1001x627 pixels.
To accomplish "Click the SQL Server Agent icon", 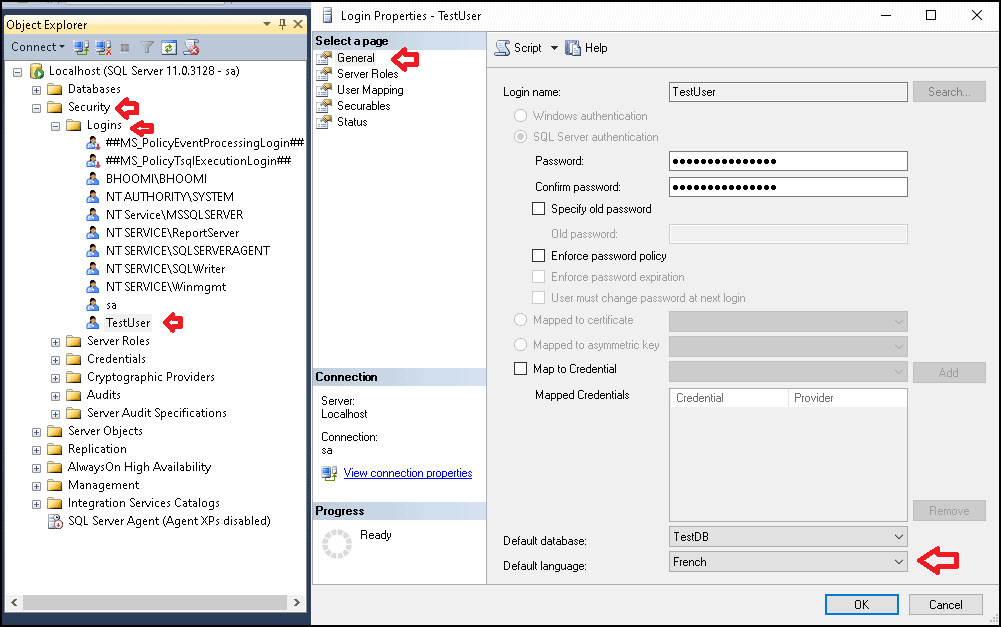I will coord(55,522).
